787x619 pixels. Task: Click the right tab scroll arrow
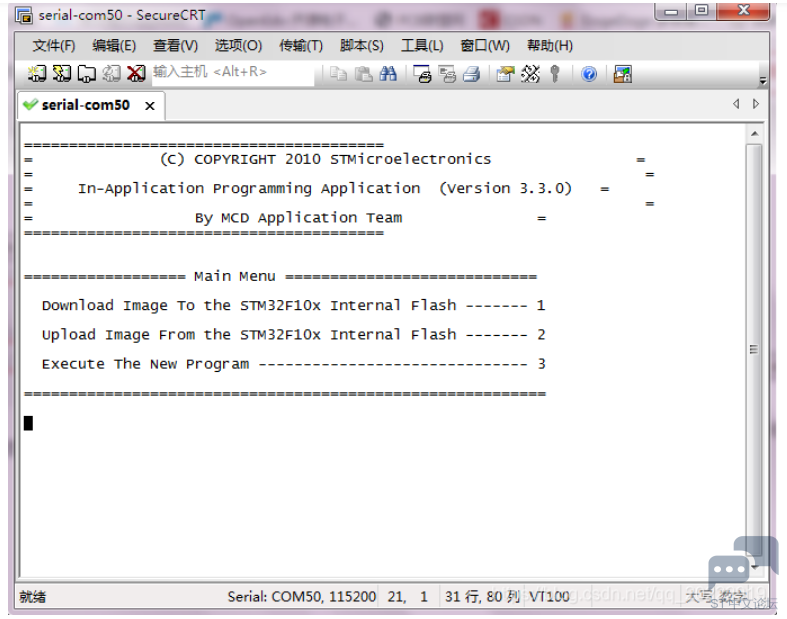756,104
